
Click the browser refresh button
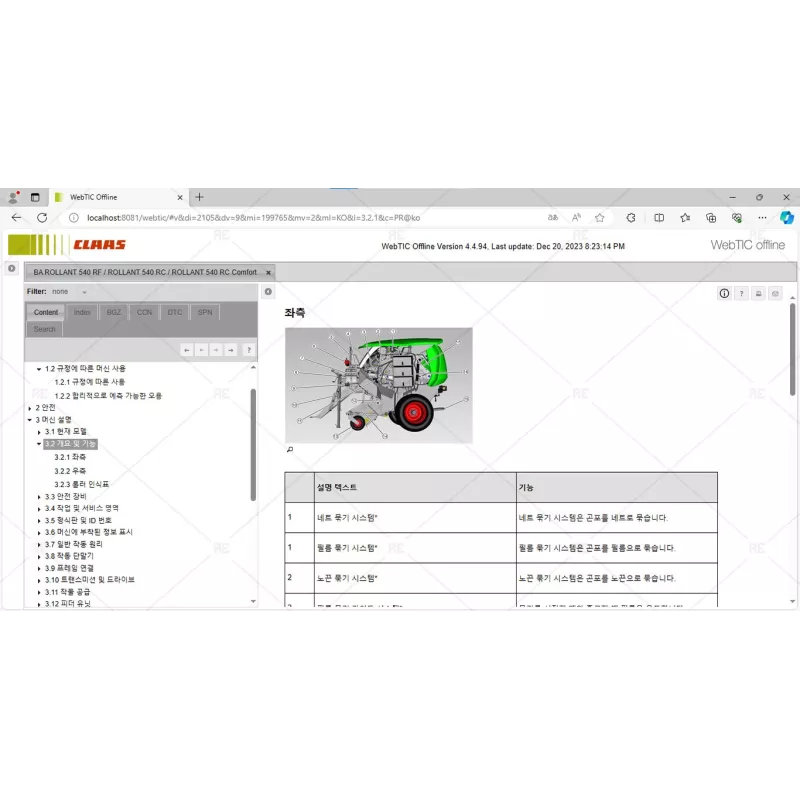[41, 216]
